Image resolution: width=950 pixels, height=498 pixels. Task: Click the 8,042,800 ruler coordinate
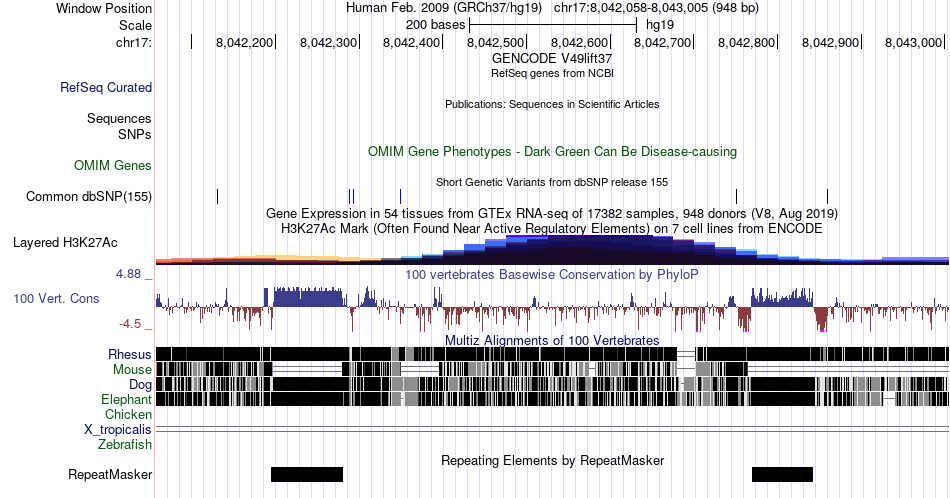746,42
